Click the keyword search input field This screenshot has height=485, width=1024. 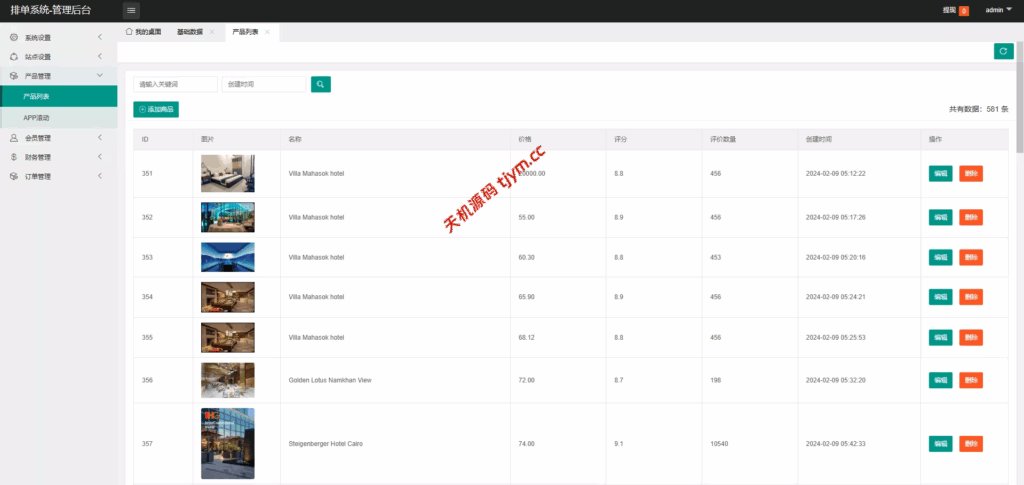point(175,85)
